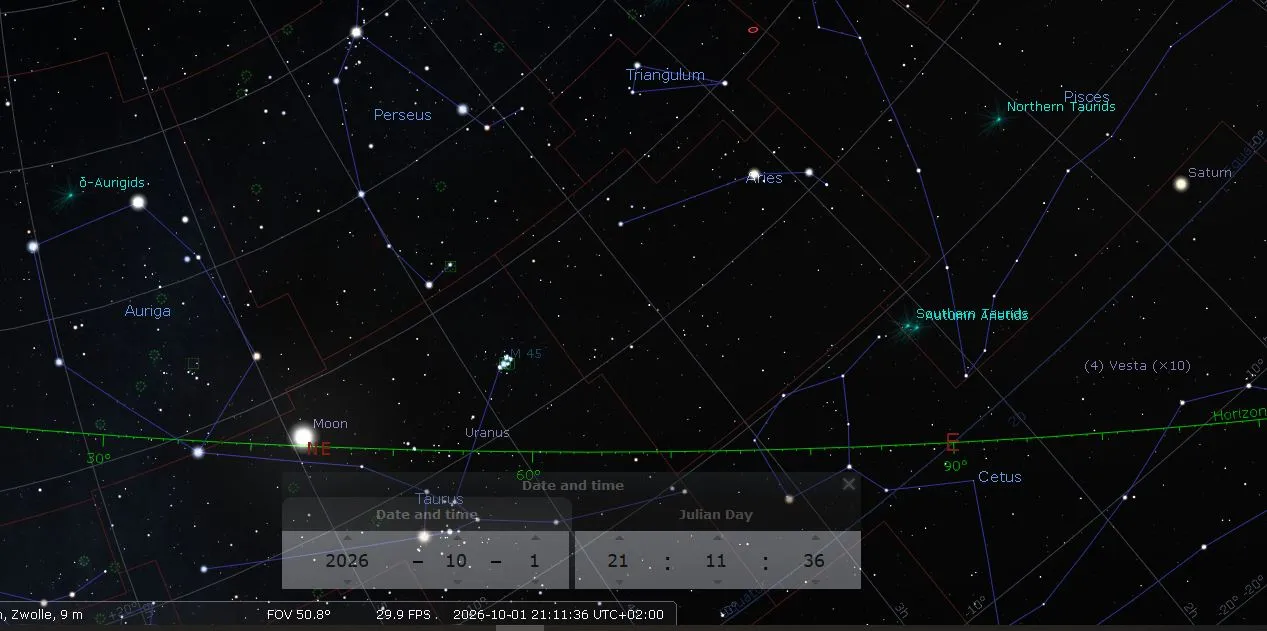
Task: Click the Perseus constellation label
Action: [x=403, y=115]
